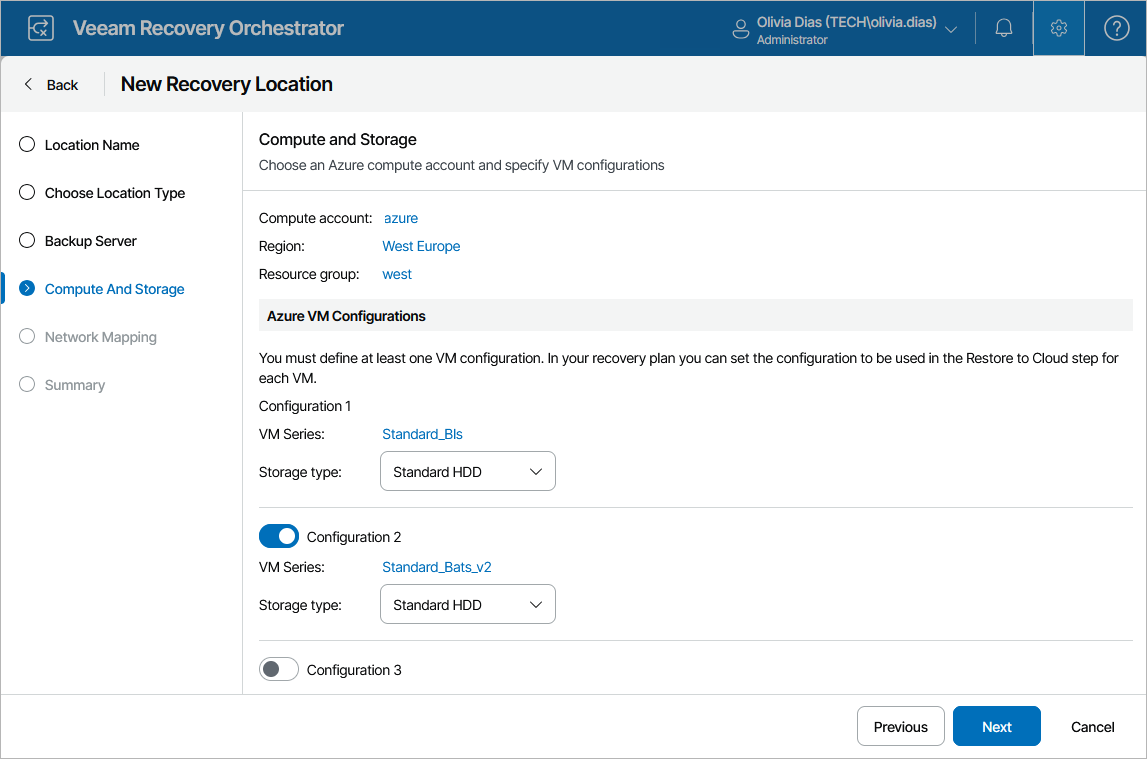
Task: Click the Compute And Storage step icon
Action: click(x=27, y=289)
